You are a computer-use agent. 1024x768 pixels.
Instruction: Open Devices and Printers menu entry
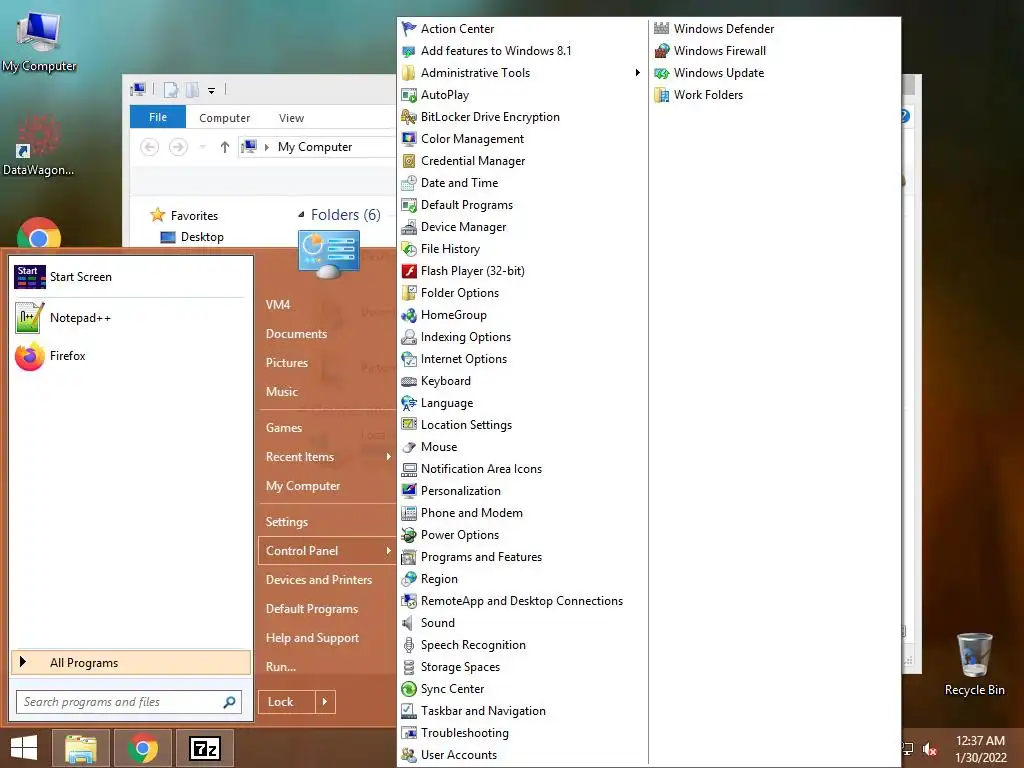(x=319, y=579)
